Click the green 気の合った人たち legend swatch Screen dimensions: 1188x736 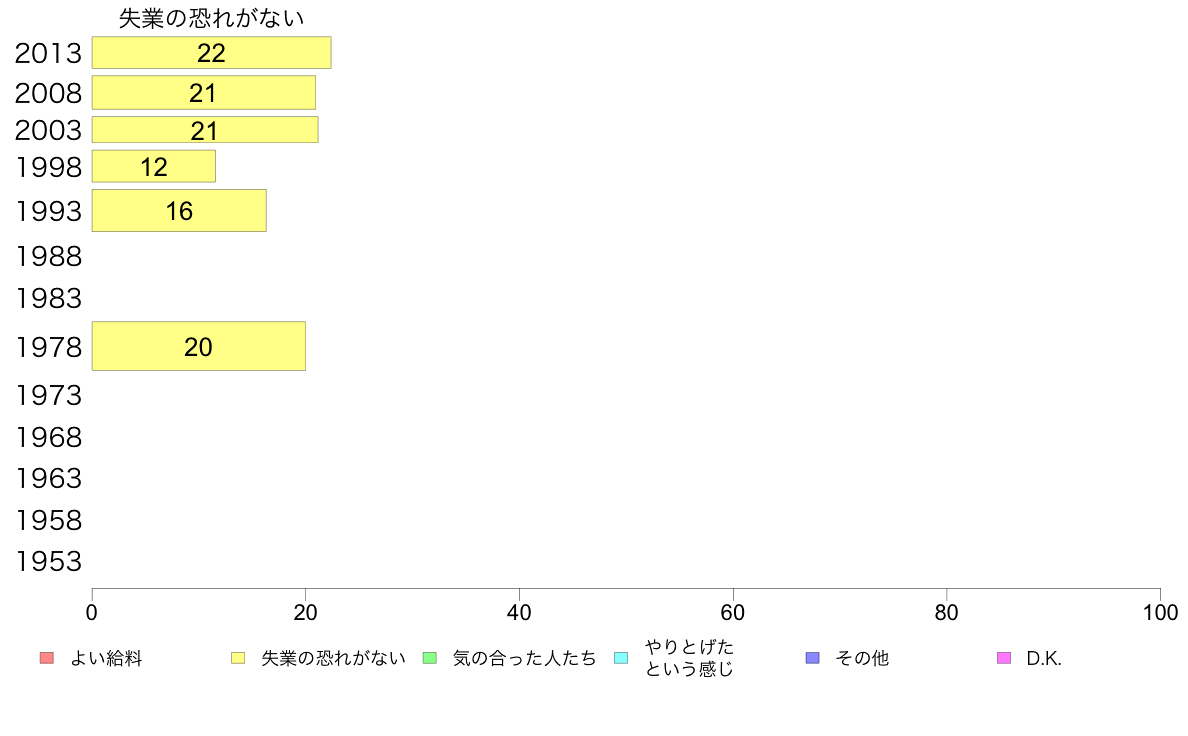430,658
